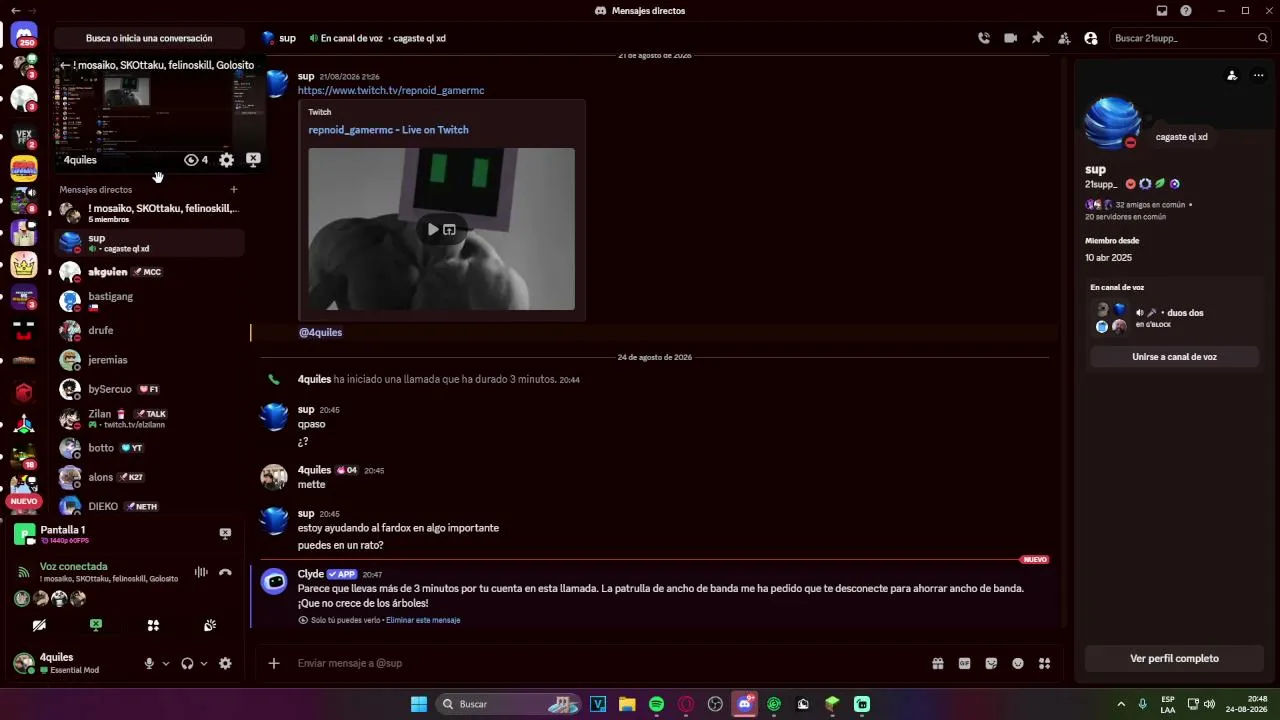The image size is (1280, 720).
Task: Open the sticker picker
Action: click(991, 663)
